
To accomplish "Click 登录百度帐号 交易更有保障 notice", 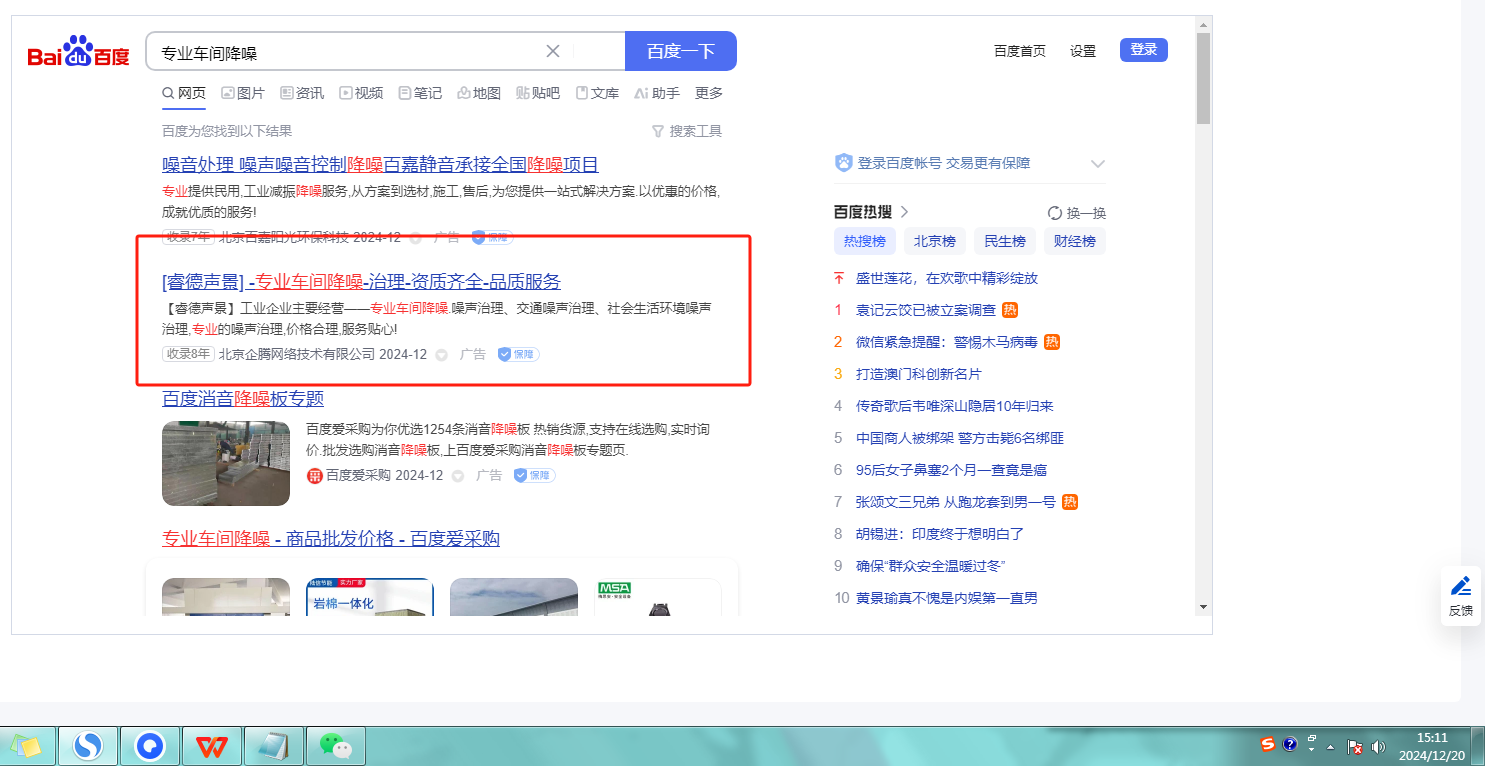I will [944, 163].
